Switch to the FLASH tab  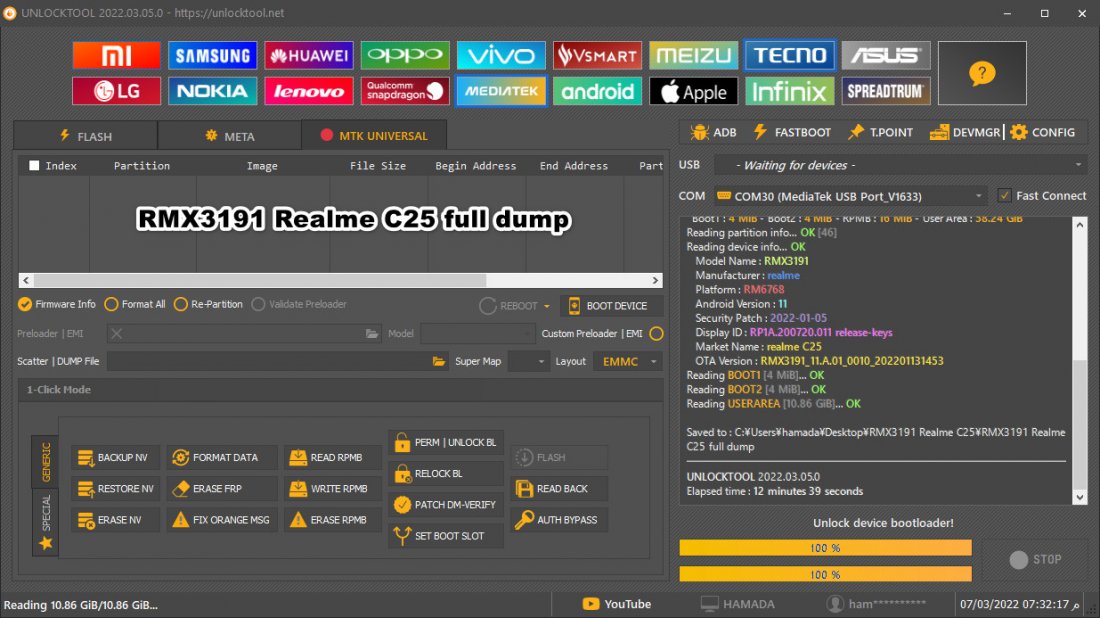[x=86, y=136]
